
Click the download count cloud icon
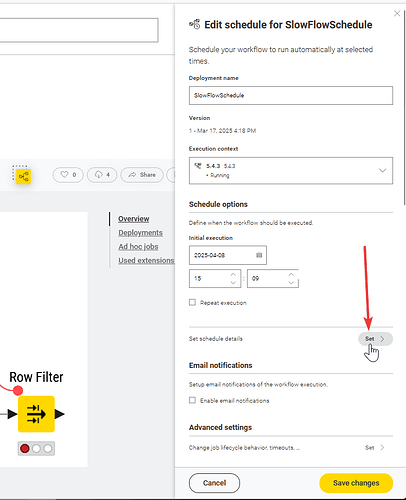(98, 174)
